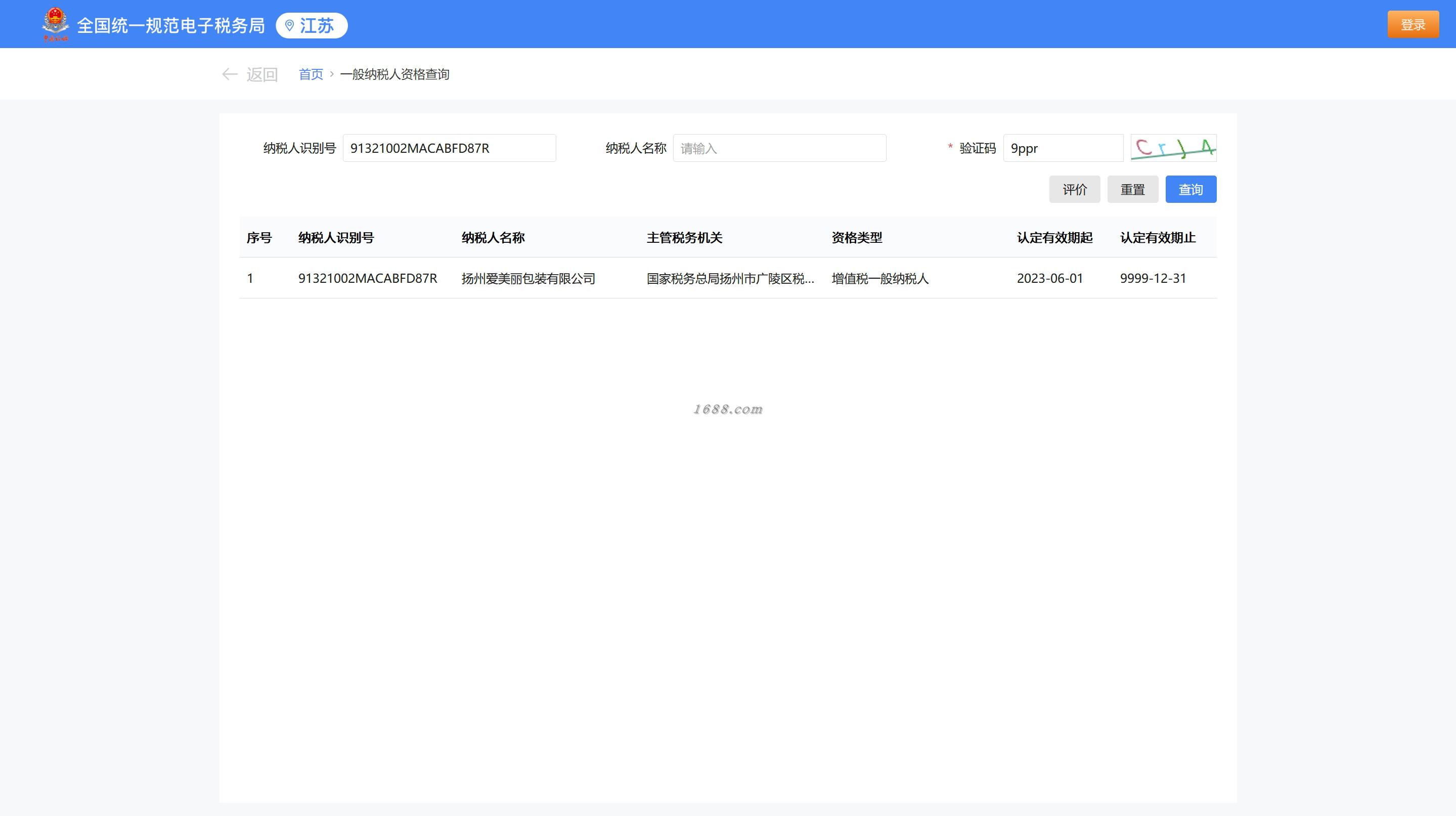Viewport: 1456px width, 816px height.
Task: Click the 全国统一规范电子税务局 title text
Action: (x=171, y=25)
